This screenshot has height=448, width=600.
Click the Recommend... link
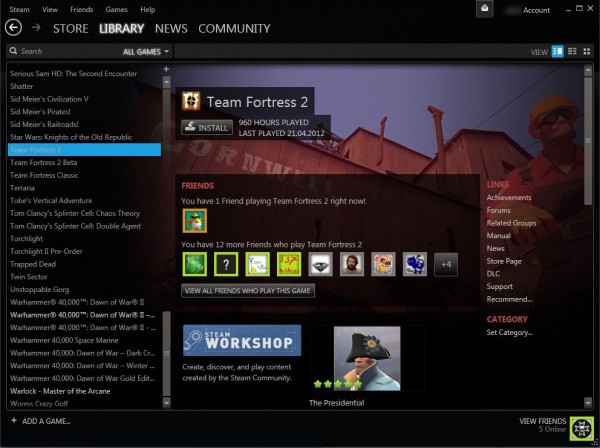click(x=509, y=299)
